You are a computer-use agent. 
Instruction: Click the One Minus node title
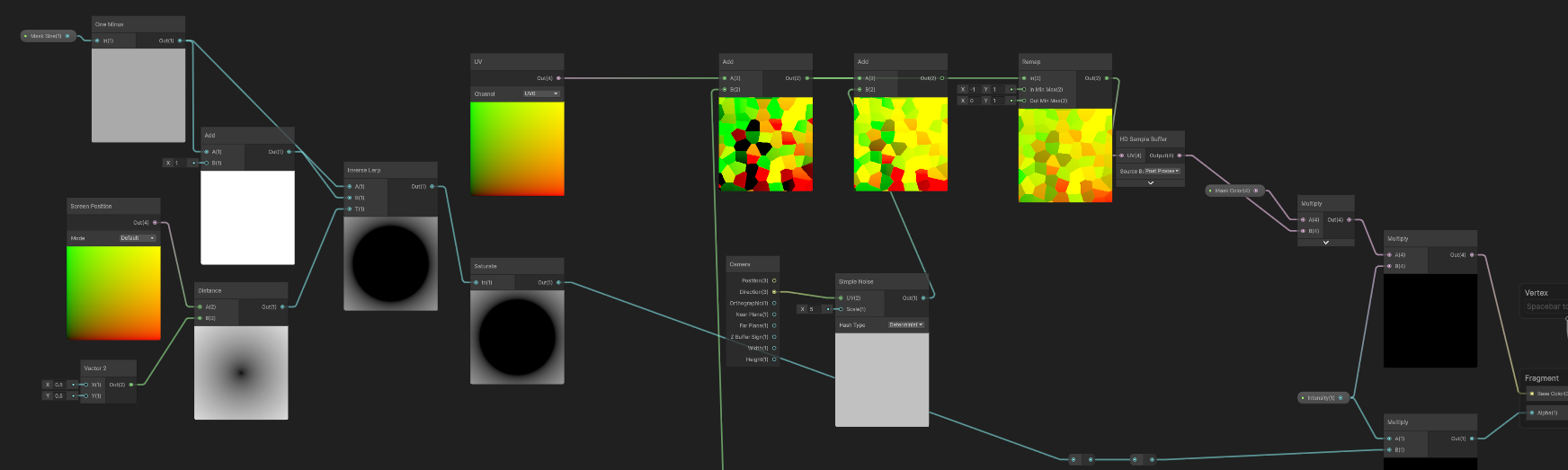point(110,24)
